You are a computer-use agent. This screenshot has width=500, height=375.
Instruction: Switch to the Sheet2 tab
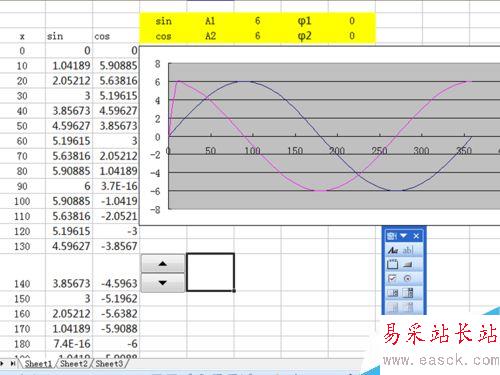(x=73, y=364)
